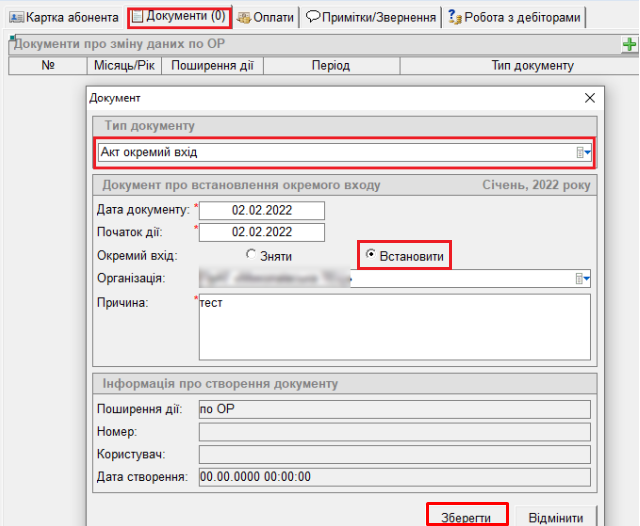Viewport: 640px width, 526px height.
Task: Click the Період column header
Action: tap(330, 66)
